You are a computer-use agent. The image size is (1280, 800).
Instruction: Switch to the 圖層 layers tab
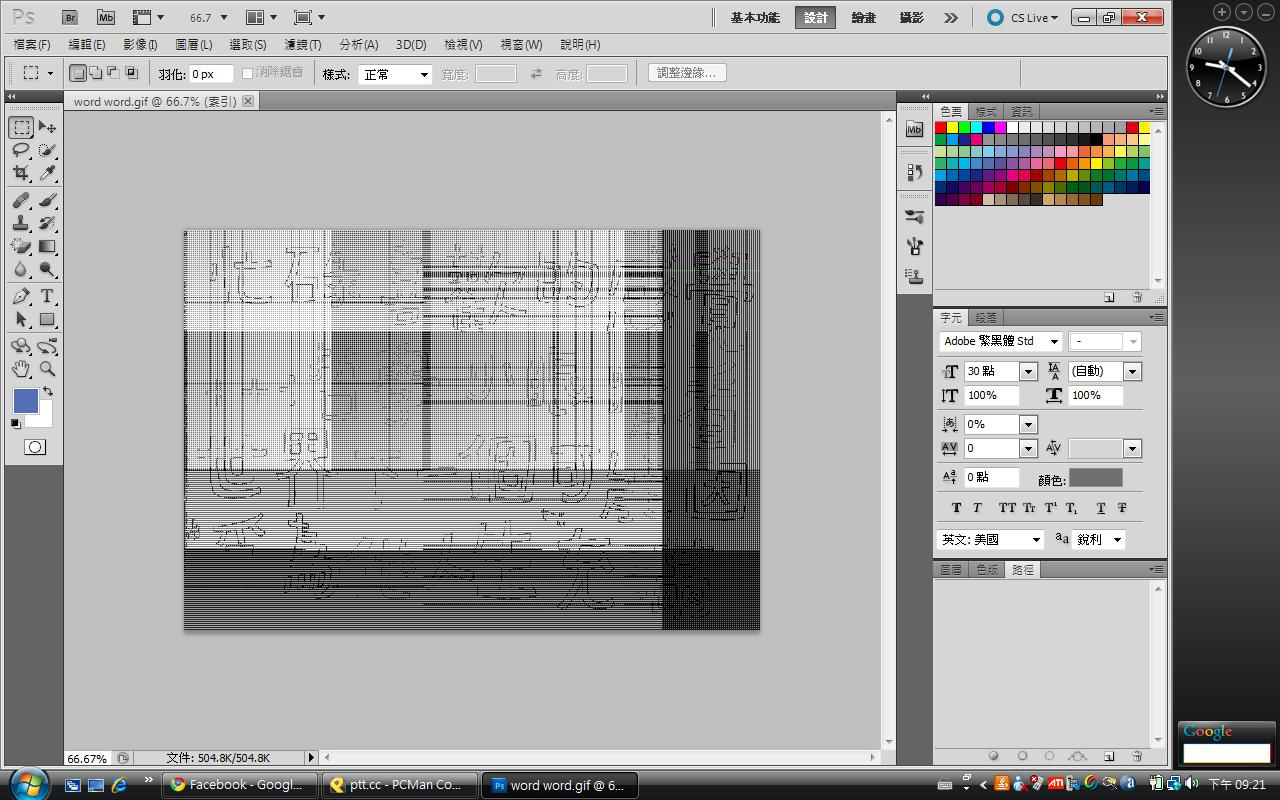point(950,570)
